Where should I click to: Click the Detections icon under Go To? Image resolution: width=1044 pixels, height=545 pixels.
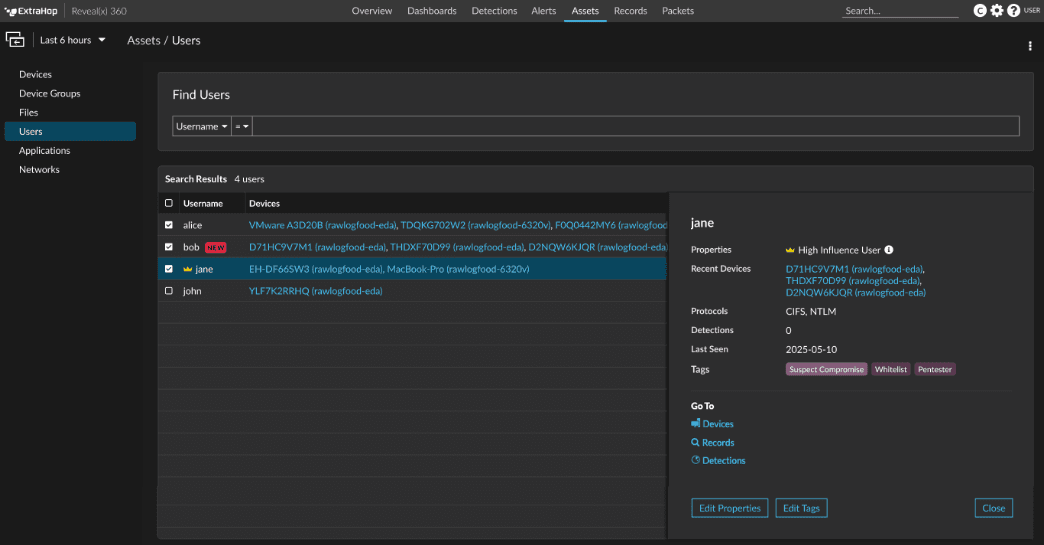tap(696, 460)
